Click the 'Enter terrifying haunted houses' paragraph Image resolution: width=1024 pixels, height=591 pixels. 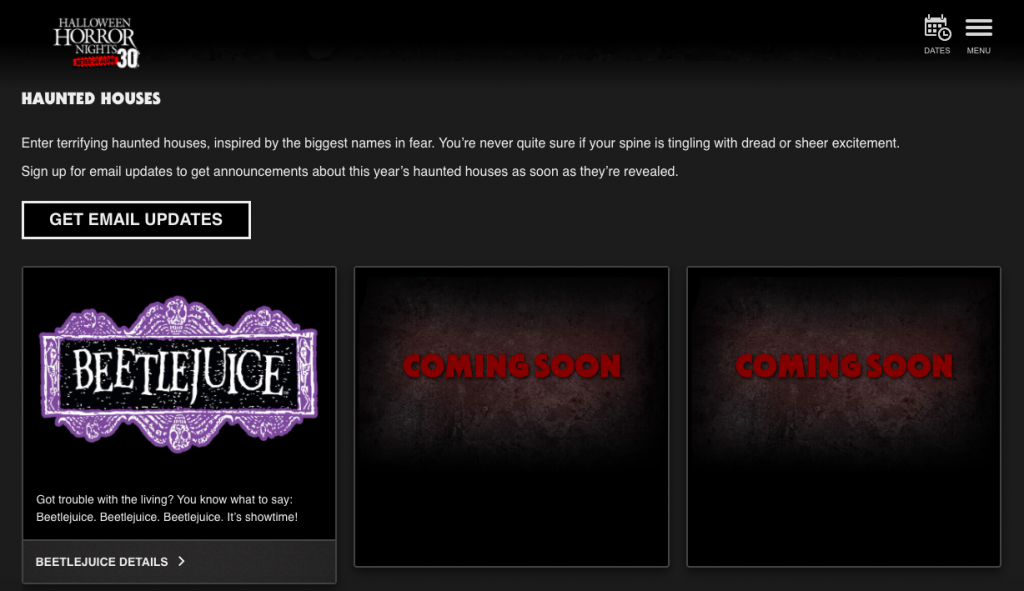tap(460, 143)
